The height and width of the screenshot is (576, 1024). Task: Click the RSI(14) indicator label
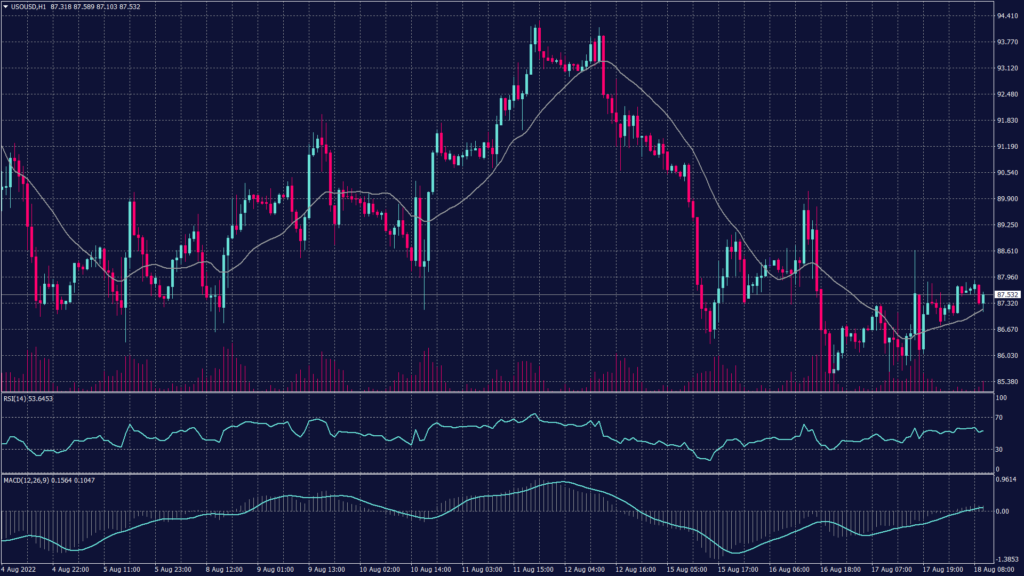pos(15,398)
